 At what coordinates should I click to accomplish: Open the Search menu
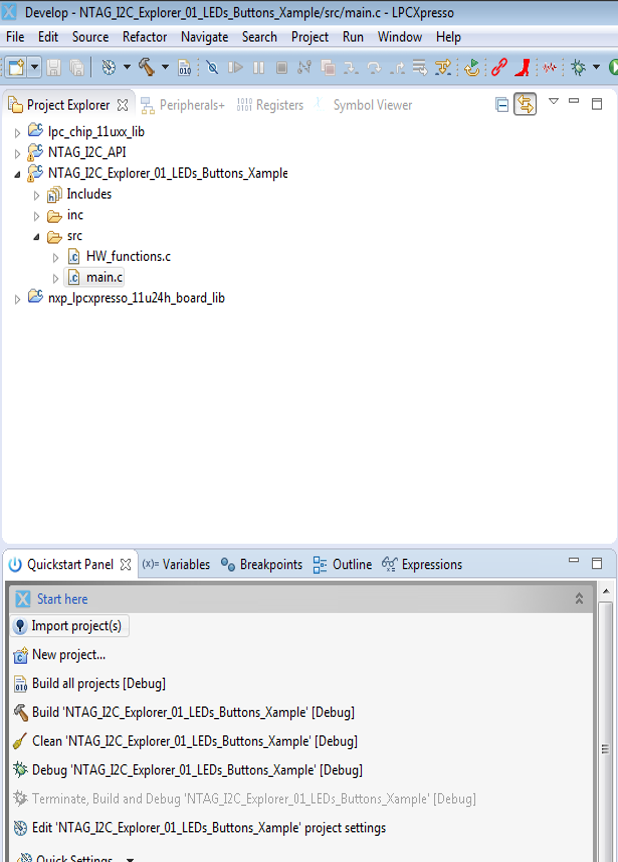260,37
